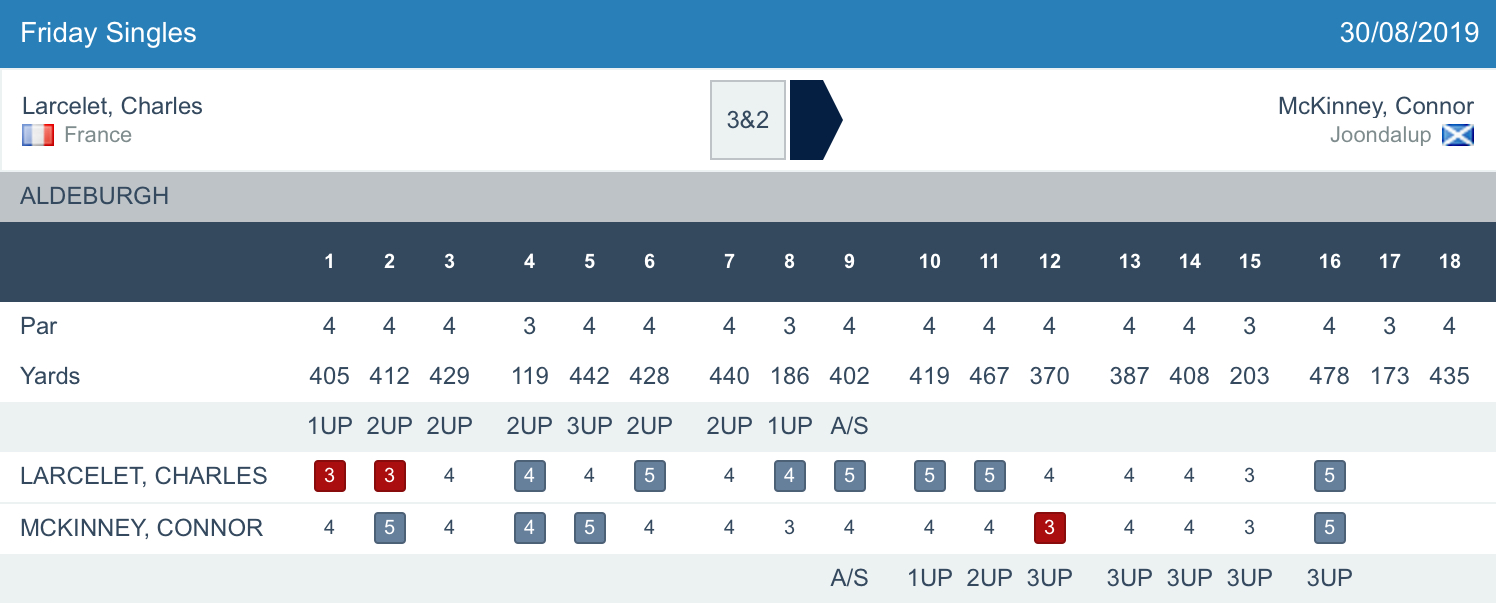This screenshot has width=1496, height=603.
Task: Click the 3&2 match result box
Action: (747, 120)
